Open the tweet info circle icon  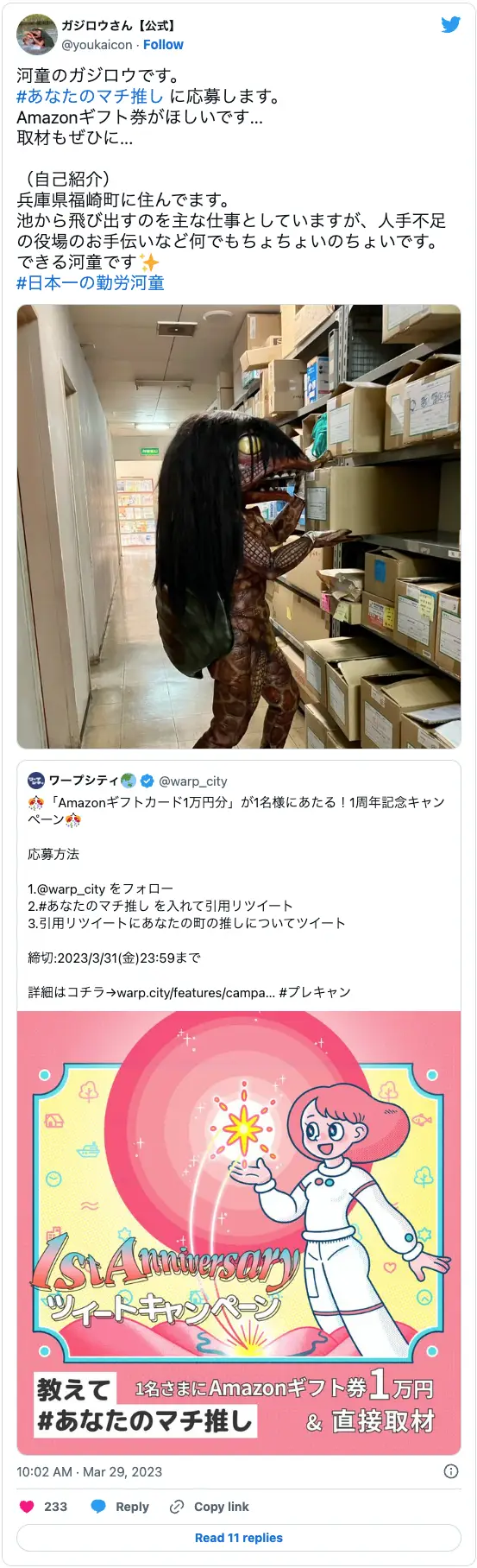pyautogui.click(x=450, y=1471)
